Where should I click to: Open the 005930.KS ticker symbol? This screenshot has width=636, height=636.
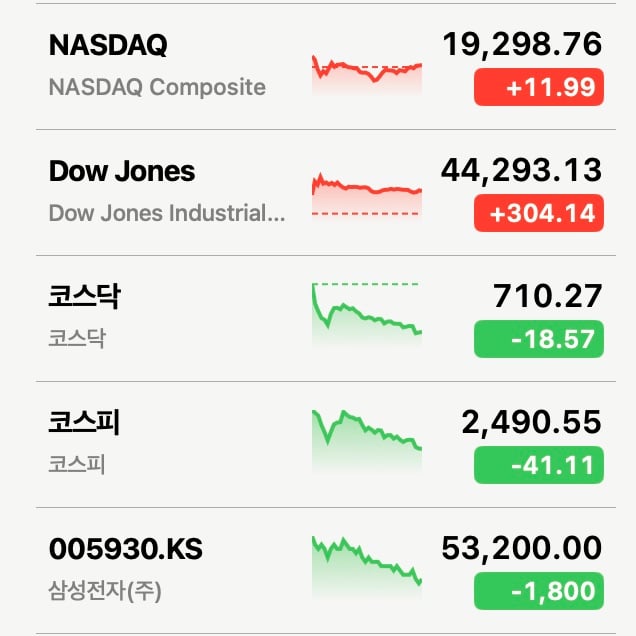pos(126,549)
